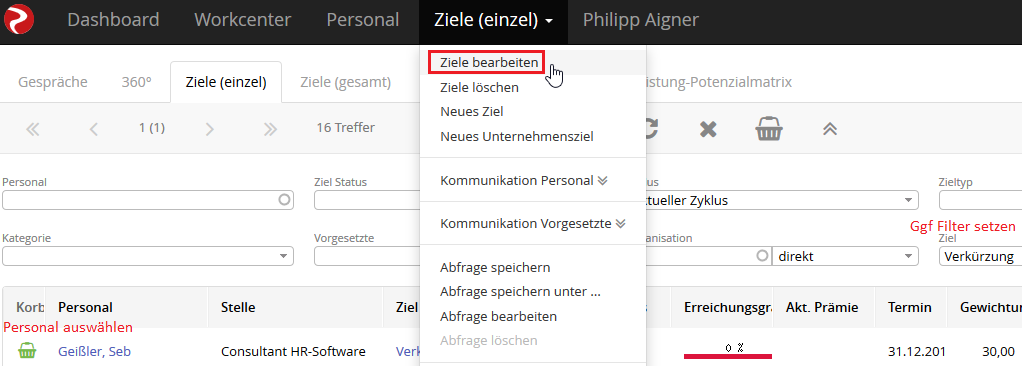This screenshot has width=1022, height=366.
Task: Open the basket icon in toolbar
Action: 769,129
